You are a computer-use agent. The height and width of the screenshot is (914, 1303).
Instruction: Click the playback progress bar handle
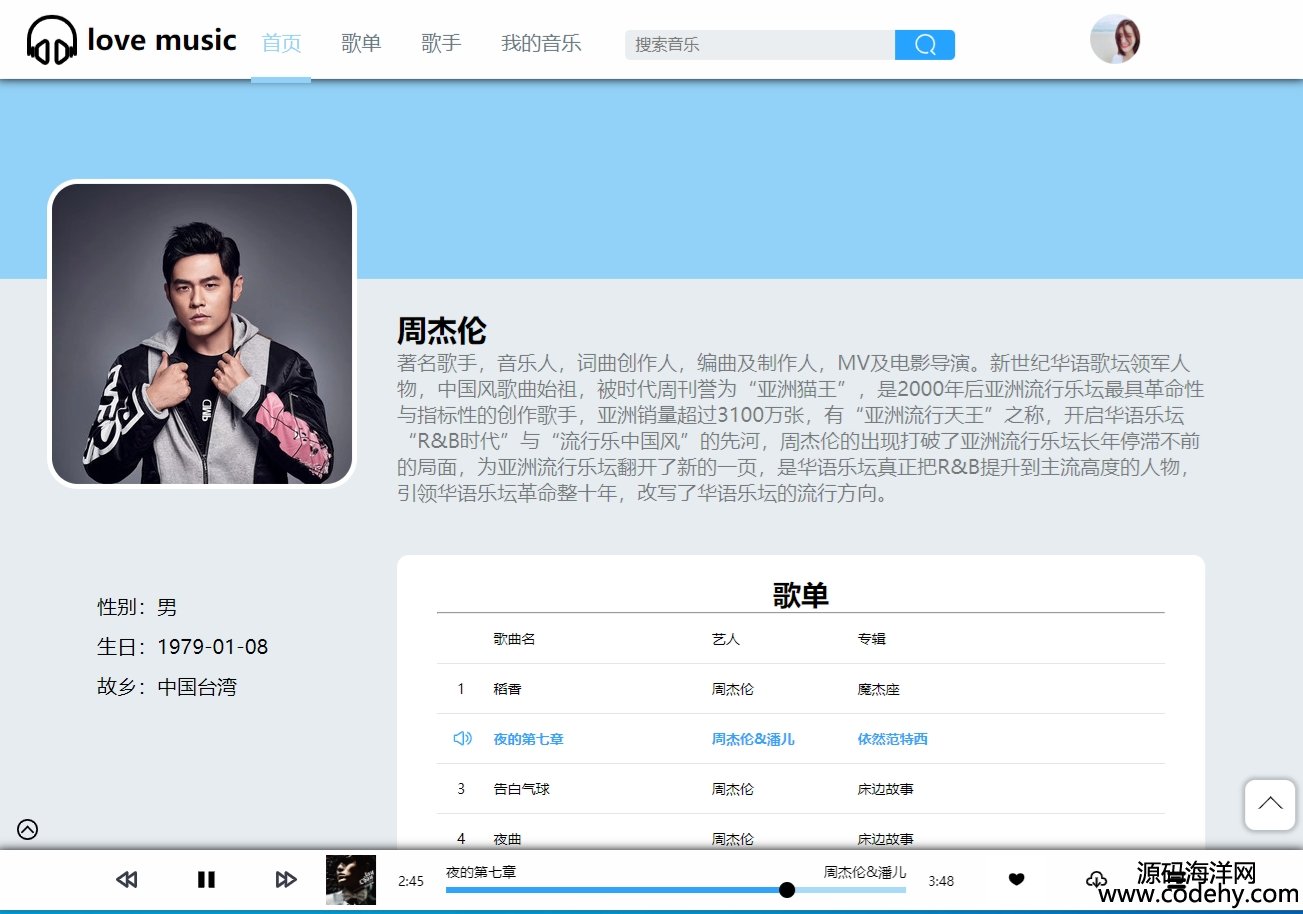pyautogui.click(x=787, y=890)
